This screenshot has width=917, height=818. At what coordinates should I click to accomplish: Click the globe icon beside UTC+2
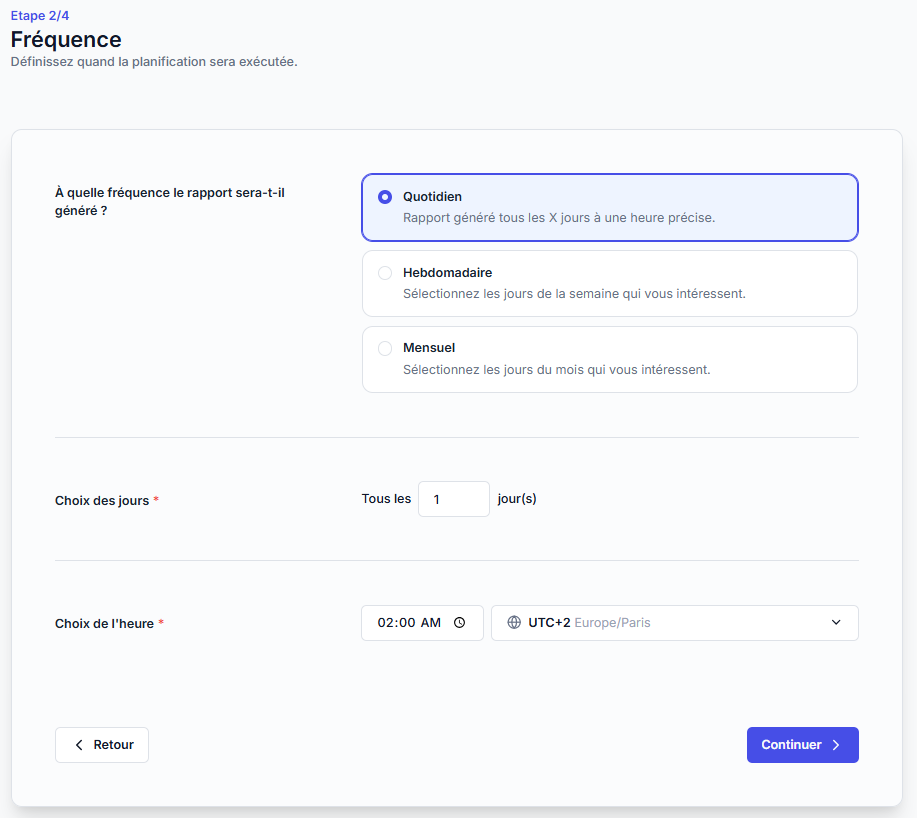514,623
